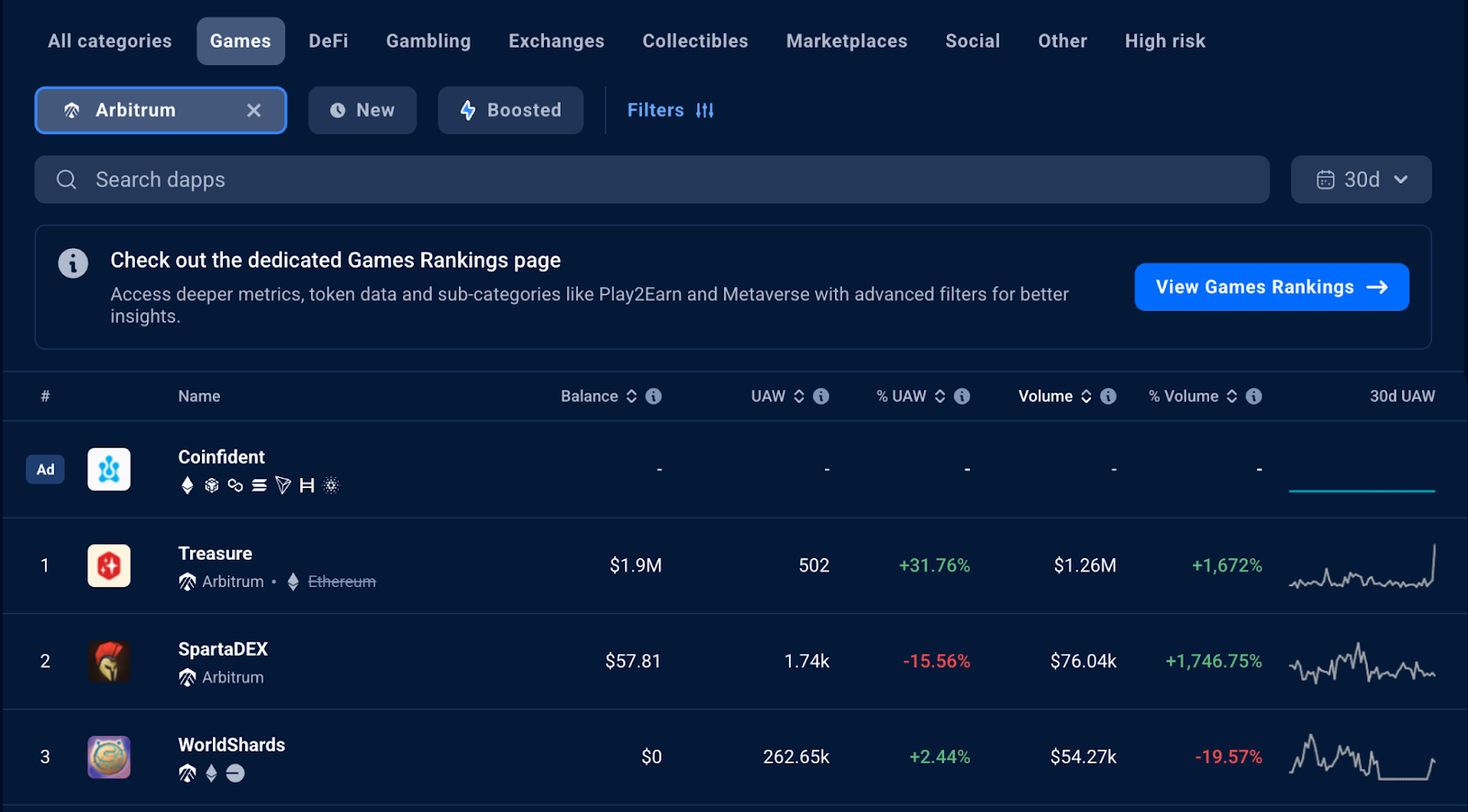
Task: Click the WorldShards logo icon
Action: [x=108, y=757]
